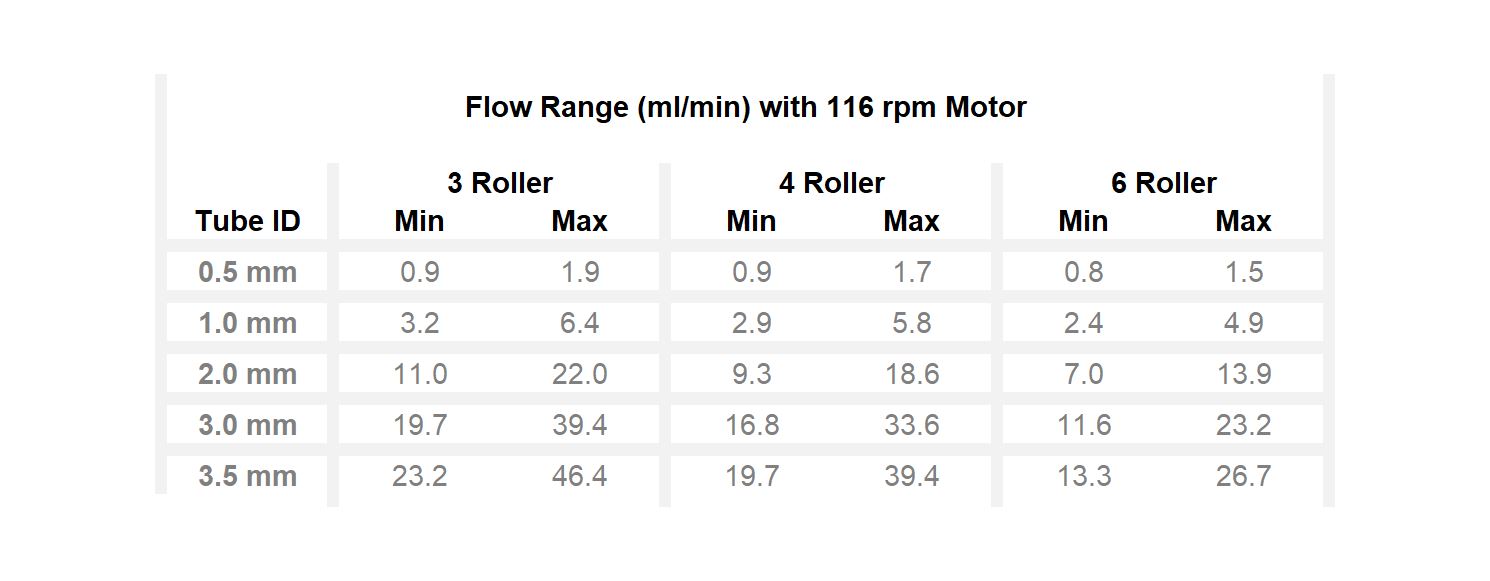1490x581 pixels.
Task: Click the 46.4 max flow value
Action: tap(580, 476)
